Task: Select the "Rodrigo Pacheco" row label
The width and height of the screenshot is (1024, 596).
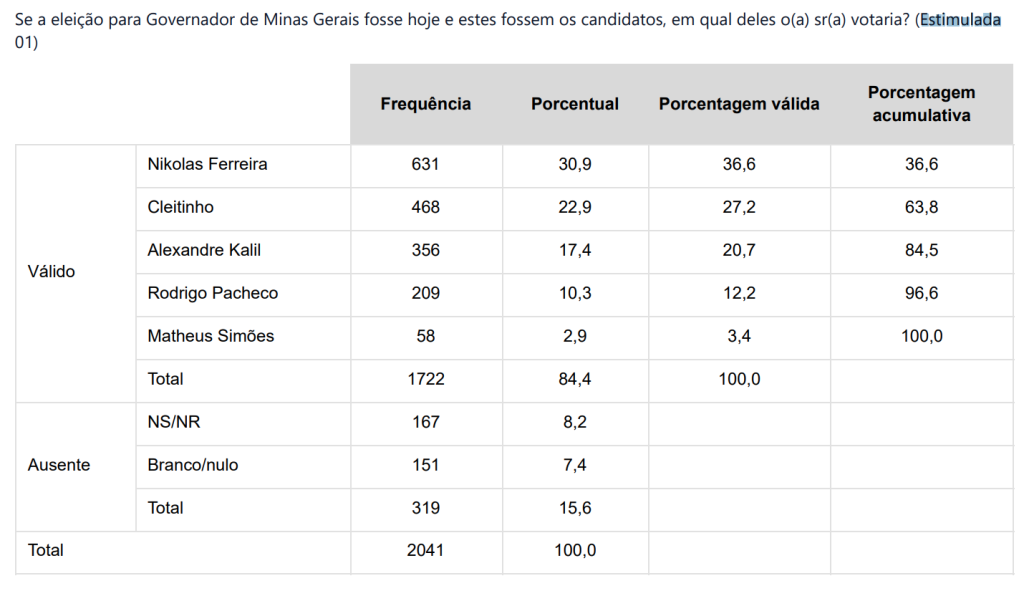Action: (x=213, y=293)
